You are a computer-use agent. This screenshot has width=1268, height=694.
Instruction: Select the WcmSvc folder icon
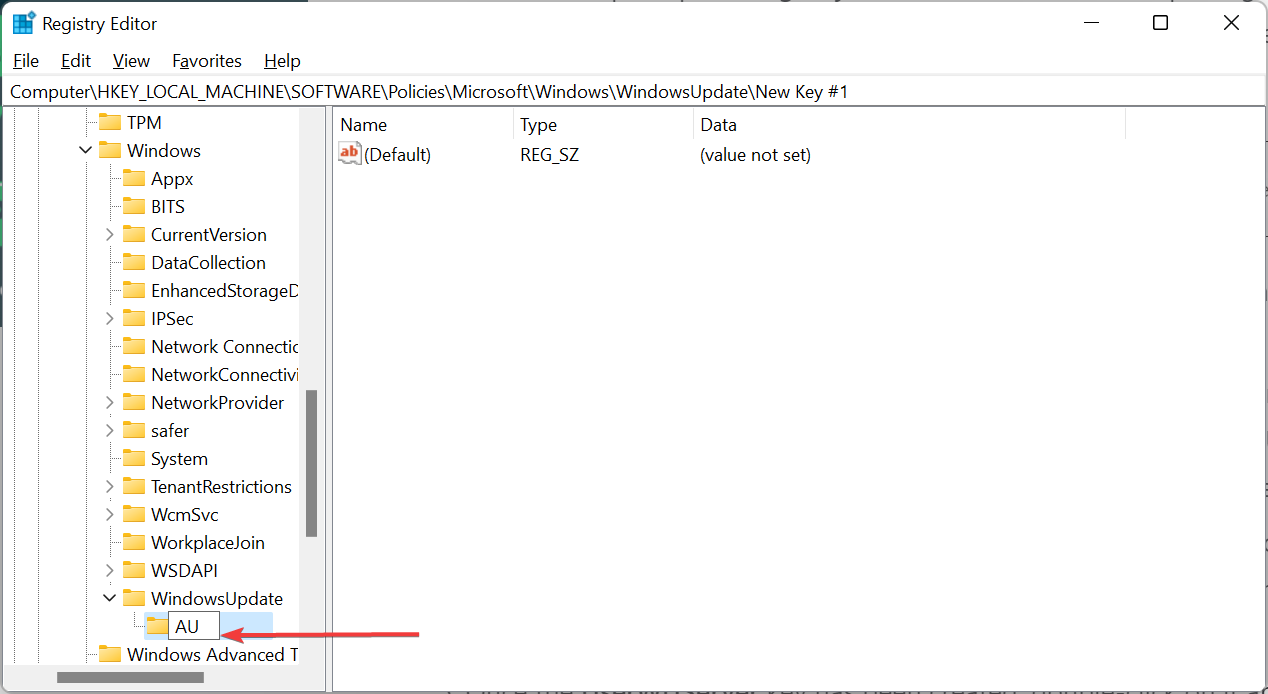134,515
